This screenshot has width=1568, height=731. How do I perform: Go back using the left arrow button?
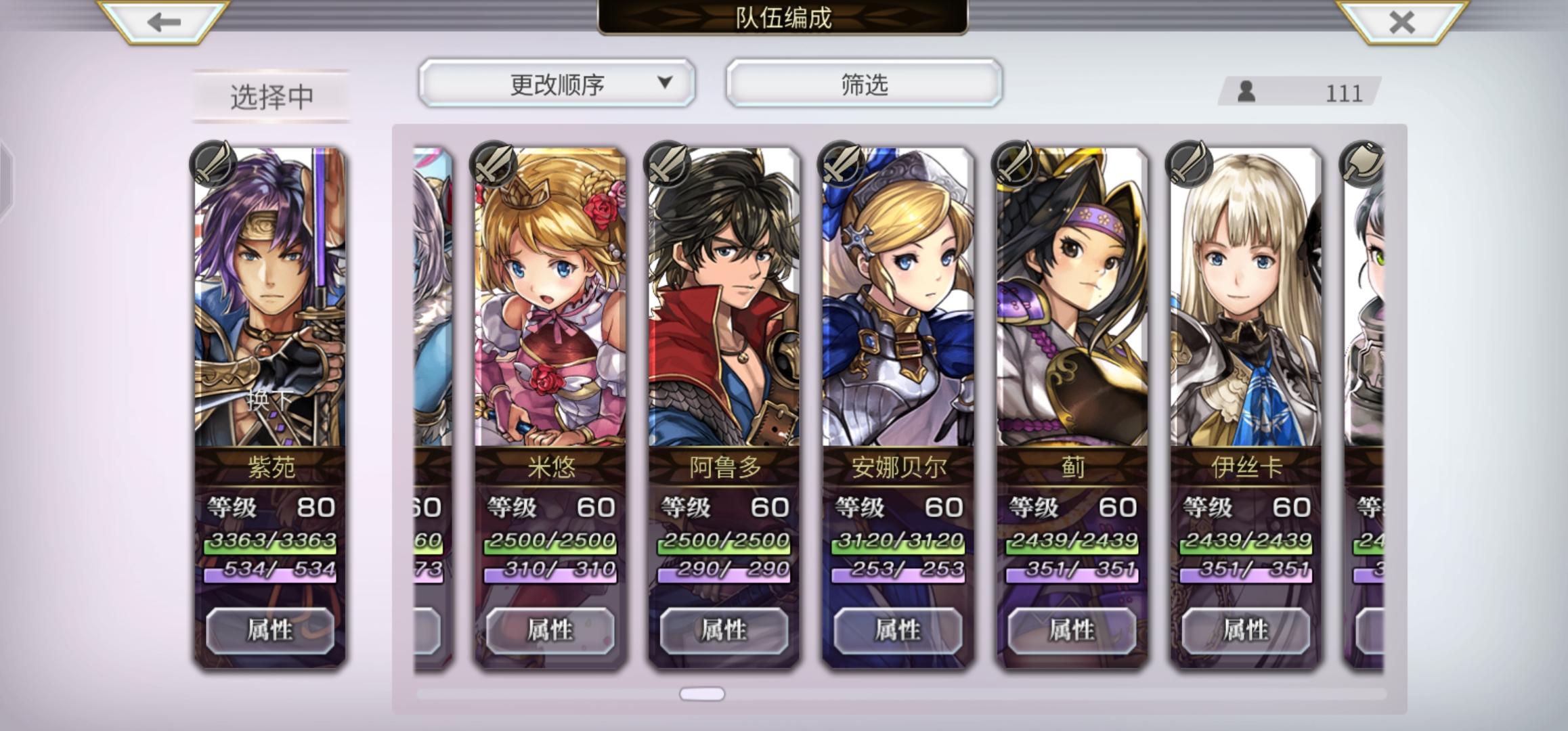[164, 22]
